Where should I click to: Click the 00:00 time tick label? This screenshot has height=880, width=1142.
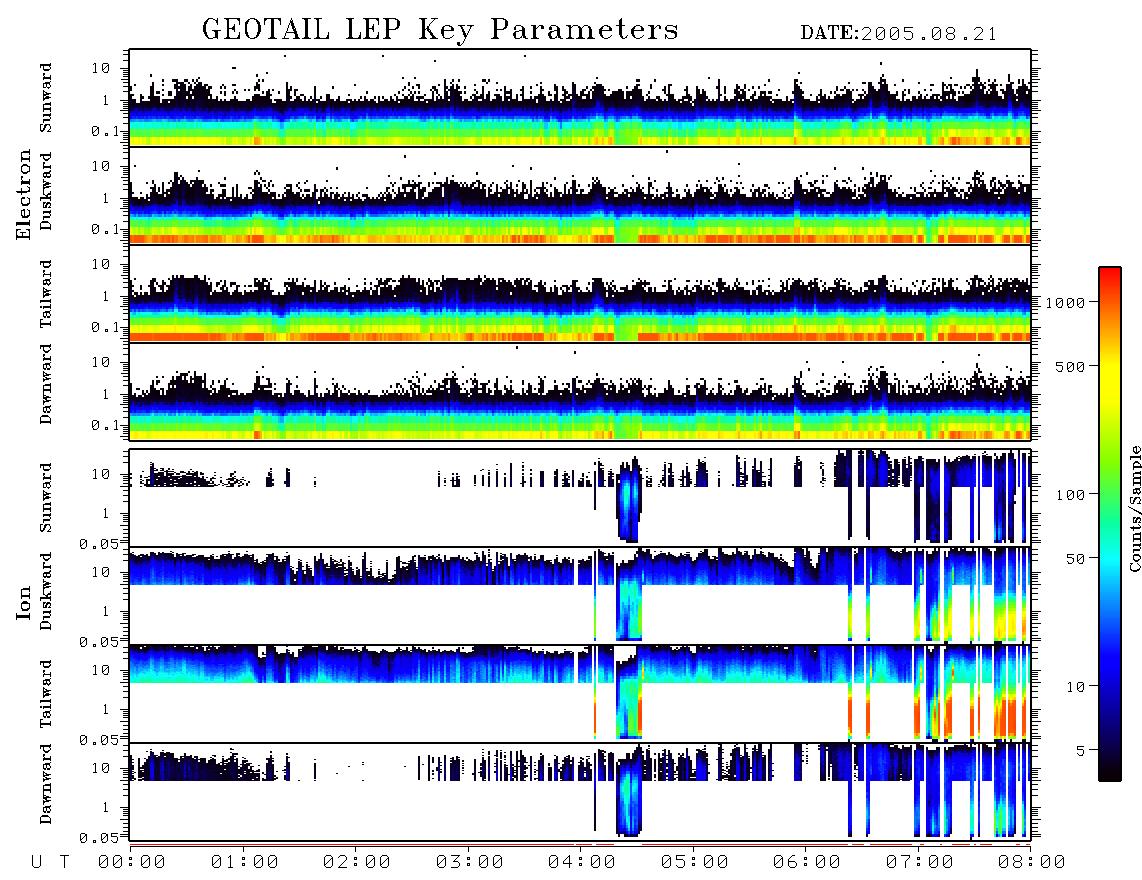pyautogui.click(x=132, y=863)
